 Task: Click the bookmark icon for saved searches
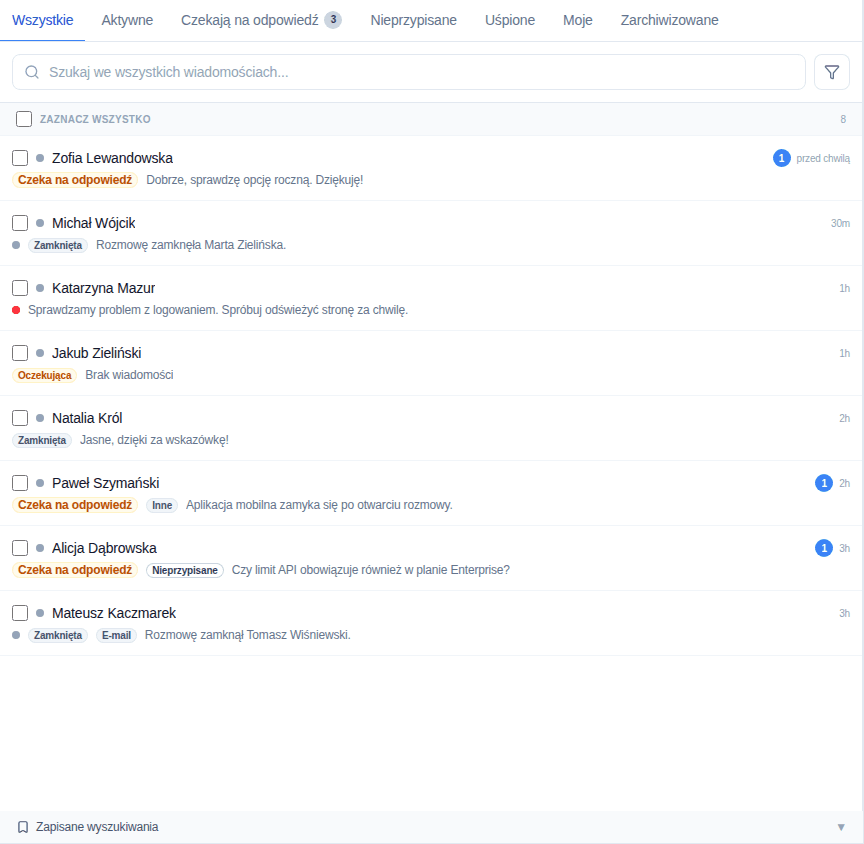point(23,827)
